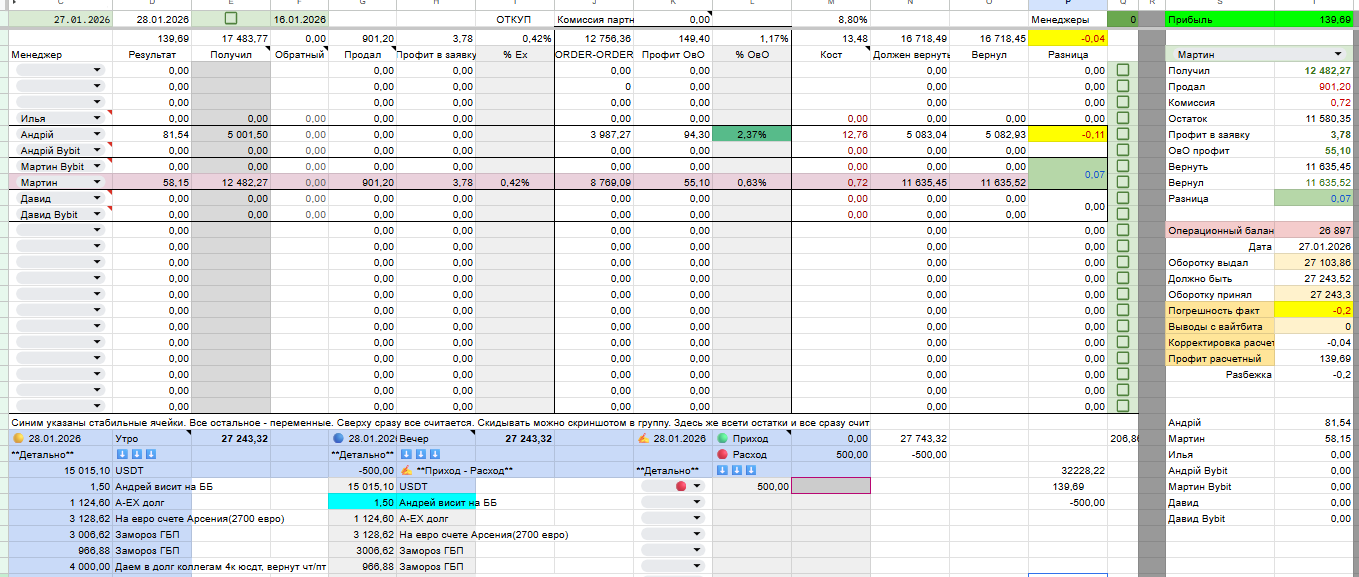
Task: Tick the checkbox in the pink Мартин row
Action: pos(1122,182)
